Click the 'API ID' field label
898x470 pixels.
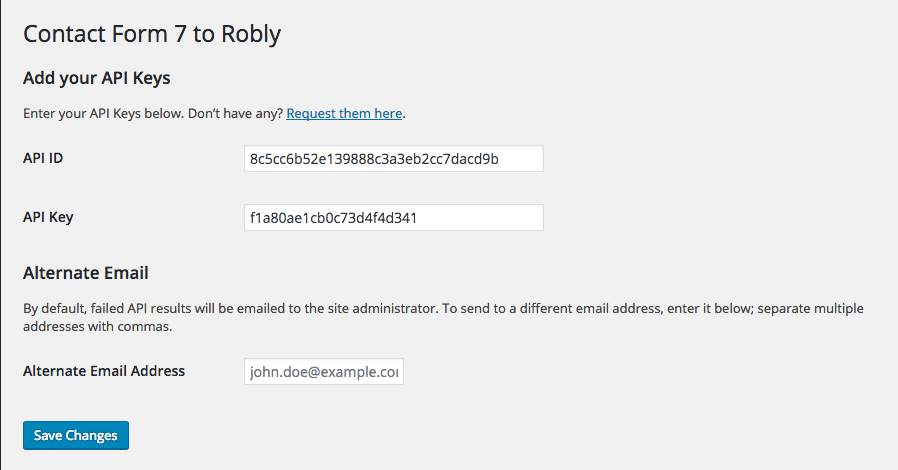tap(43, 158)
